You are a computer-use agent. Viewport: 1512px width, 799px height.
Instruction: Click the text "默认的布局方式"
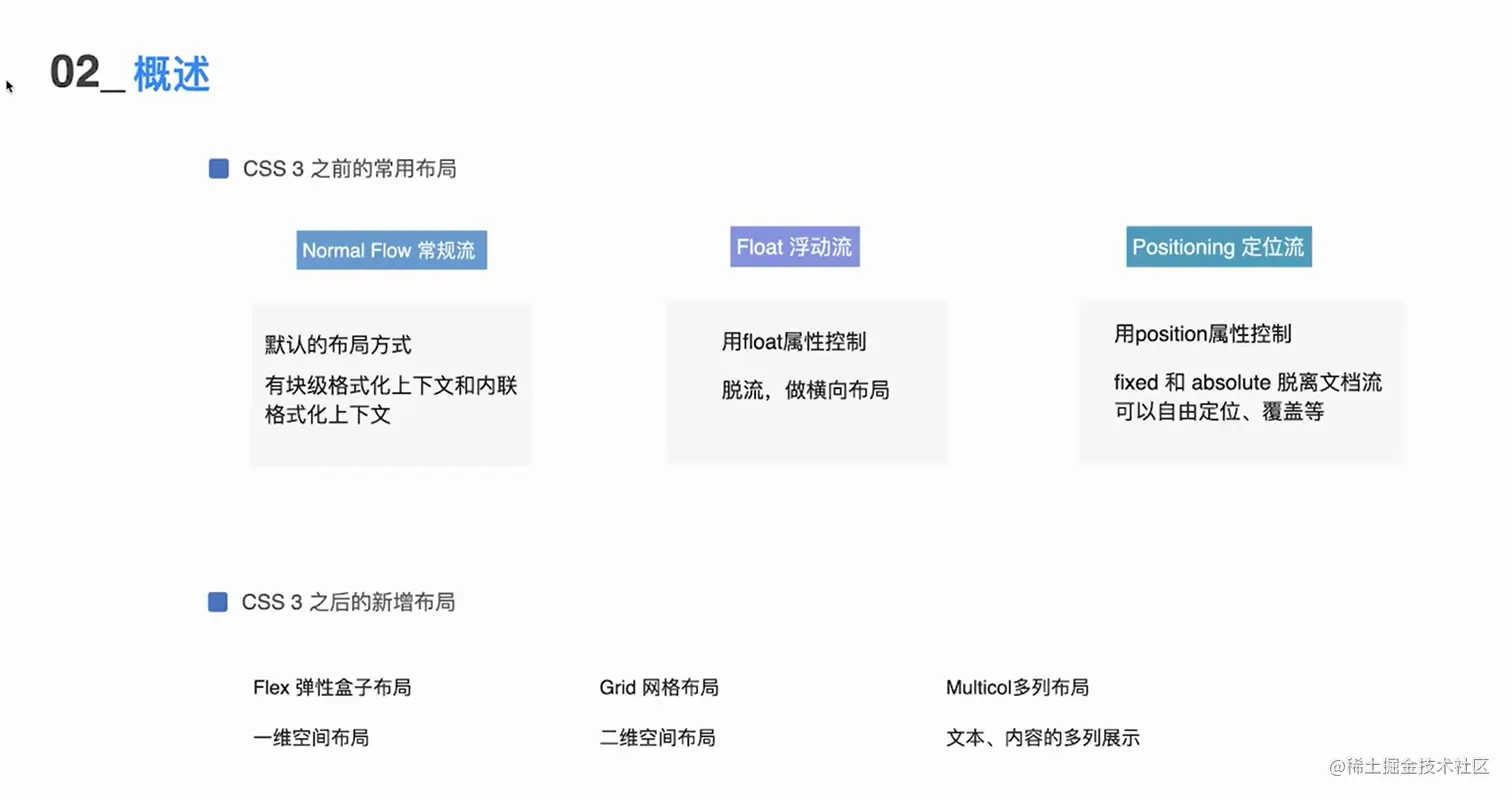click(x=338, y=345)
